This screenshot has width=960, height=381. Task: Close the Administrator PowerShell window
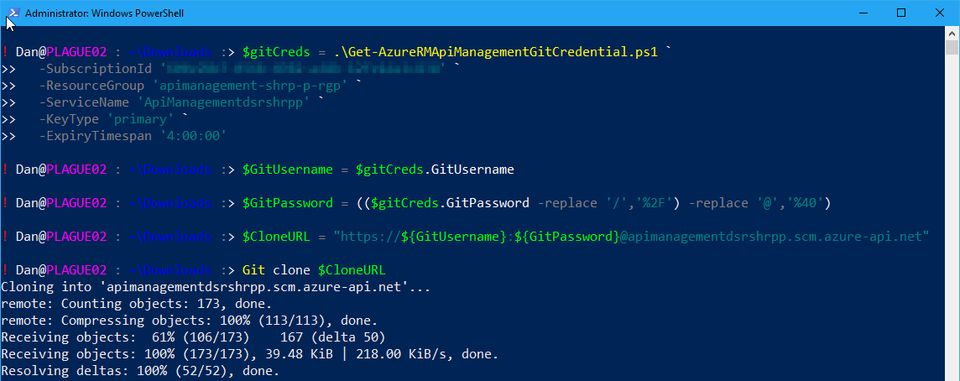(939, 12)
